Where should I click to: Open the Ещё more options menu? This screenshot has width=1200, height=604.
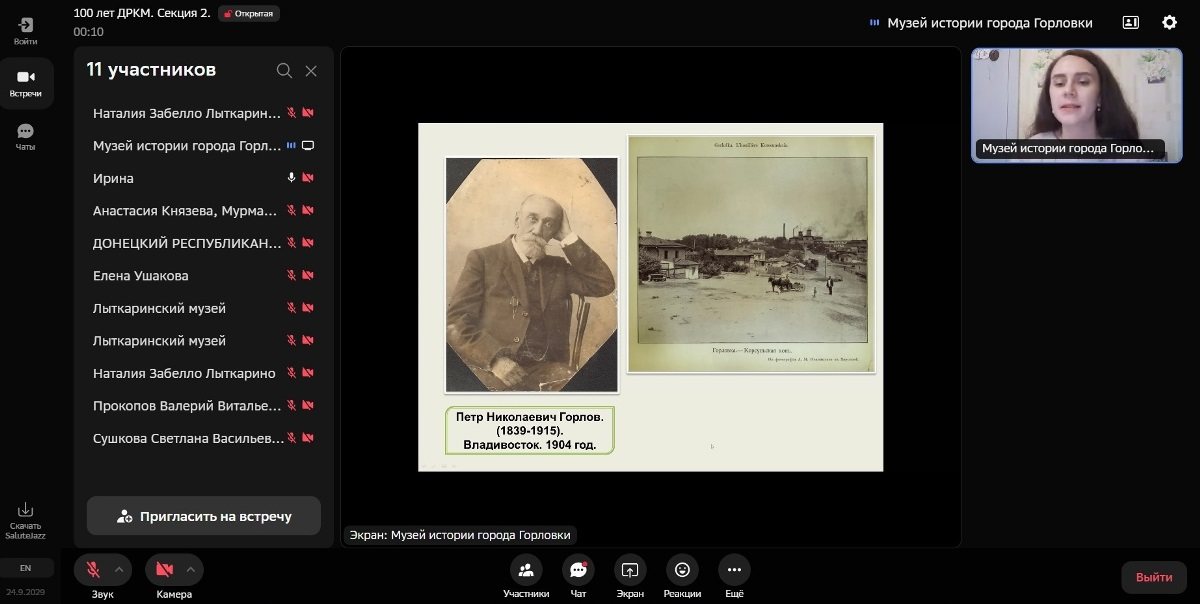[734, 570]
